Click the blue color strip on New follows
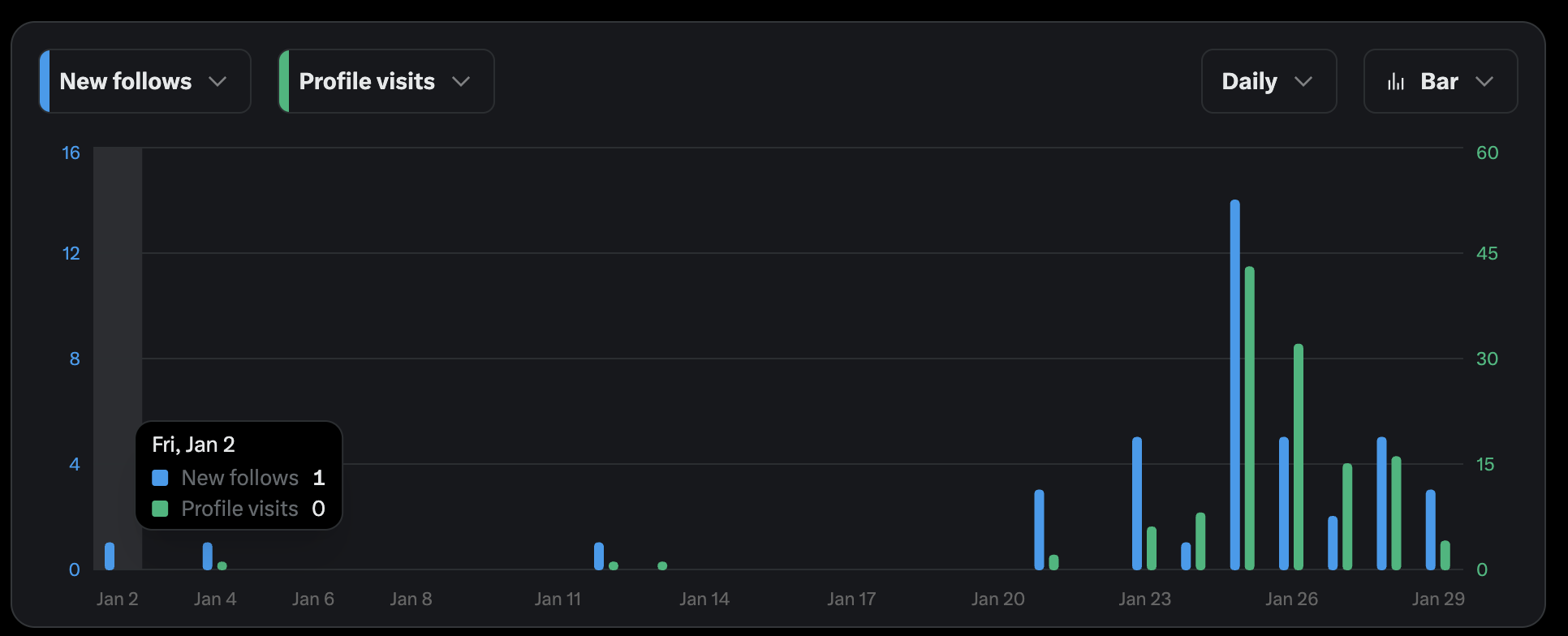The image size is (1568, 636). click(x=45, y=81)
